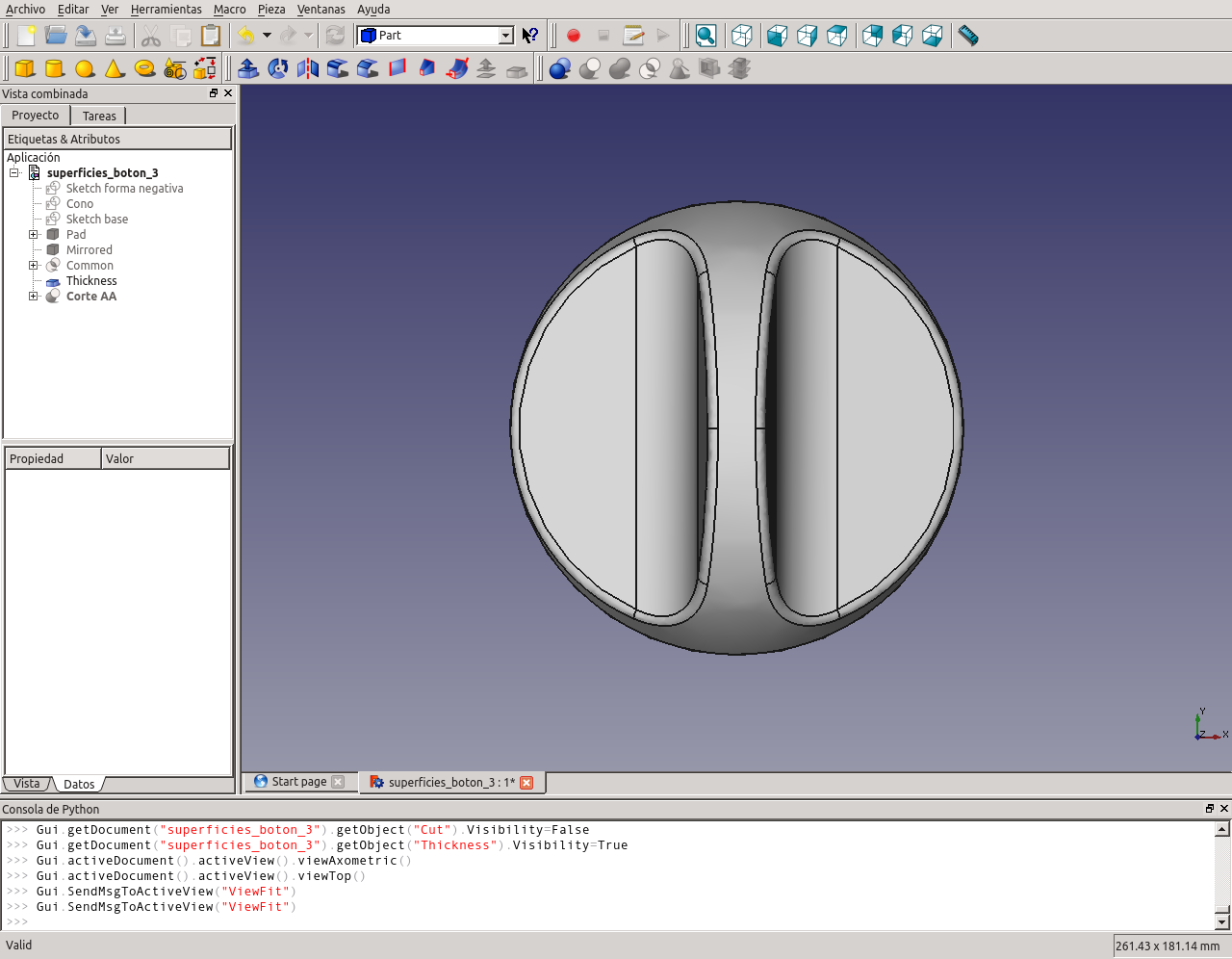Screen dimensions: 1232x959
Task: Apply chamfer to selected edges
Action: 368,68
